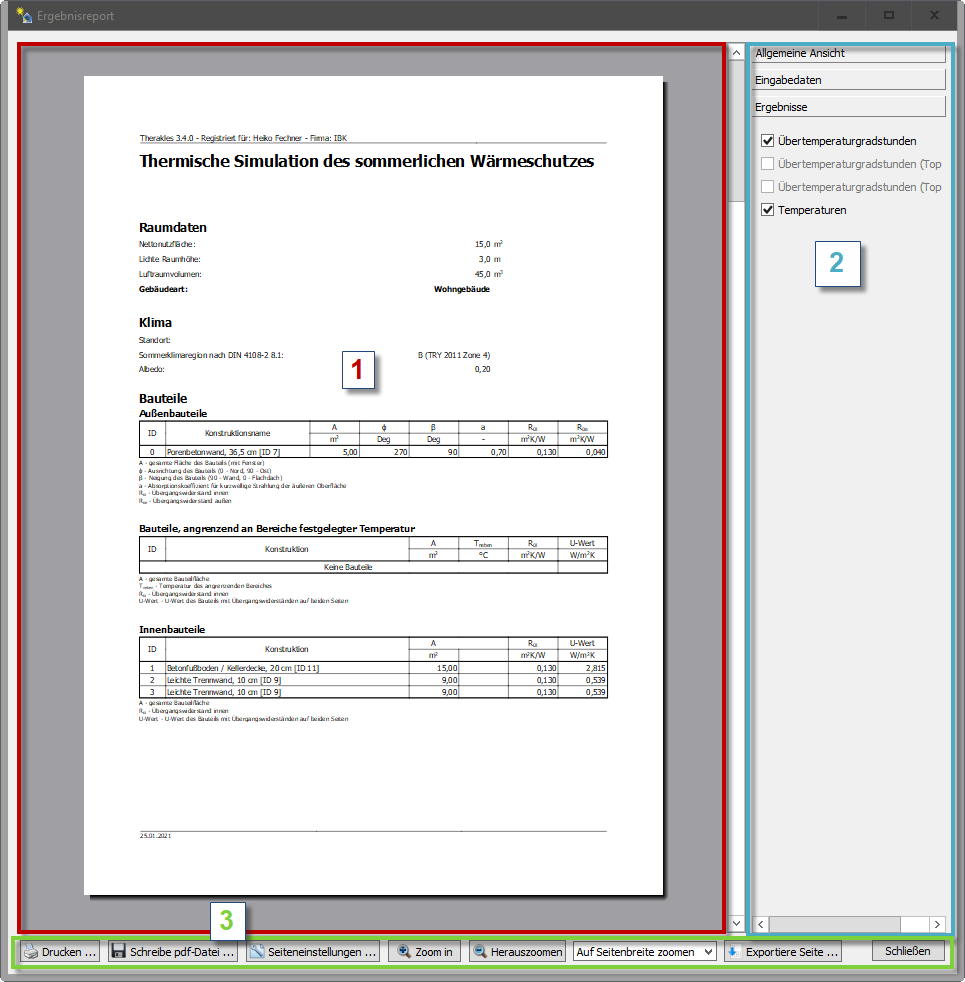Minimize the Ergebnisreport window
965x982 pixels.
tap(842, 15)
